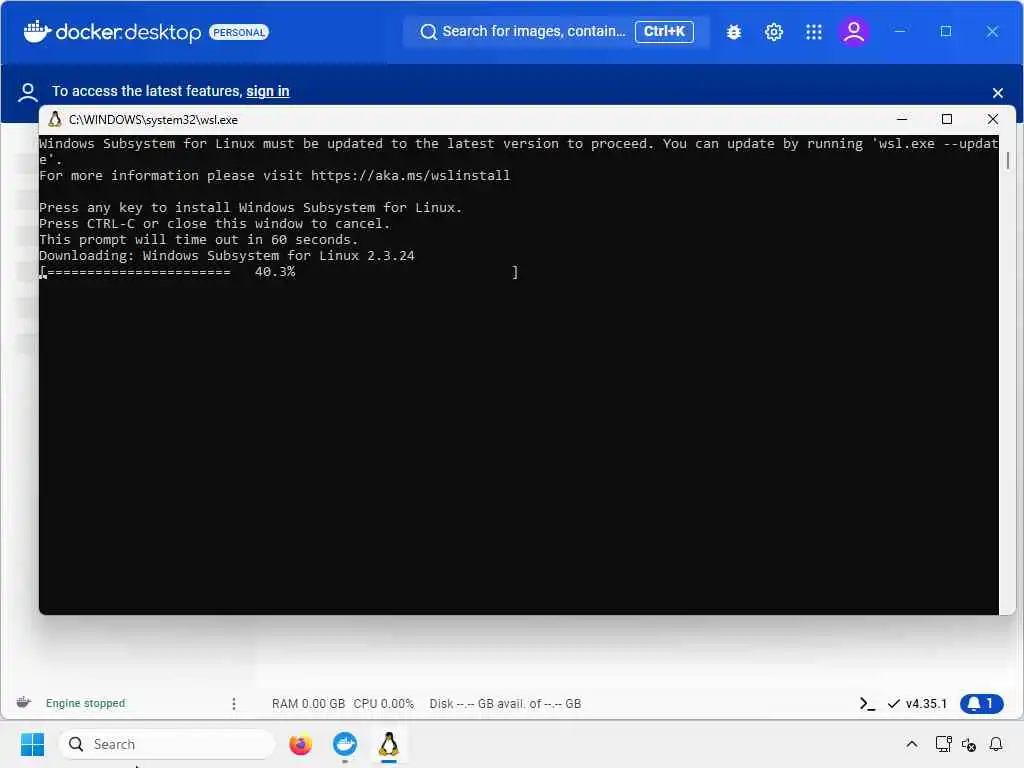This screenshot has height=768, width=1024.
Task: Click the penguin icon in wsl.exe title bar
Action: 55,119
